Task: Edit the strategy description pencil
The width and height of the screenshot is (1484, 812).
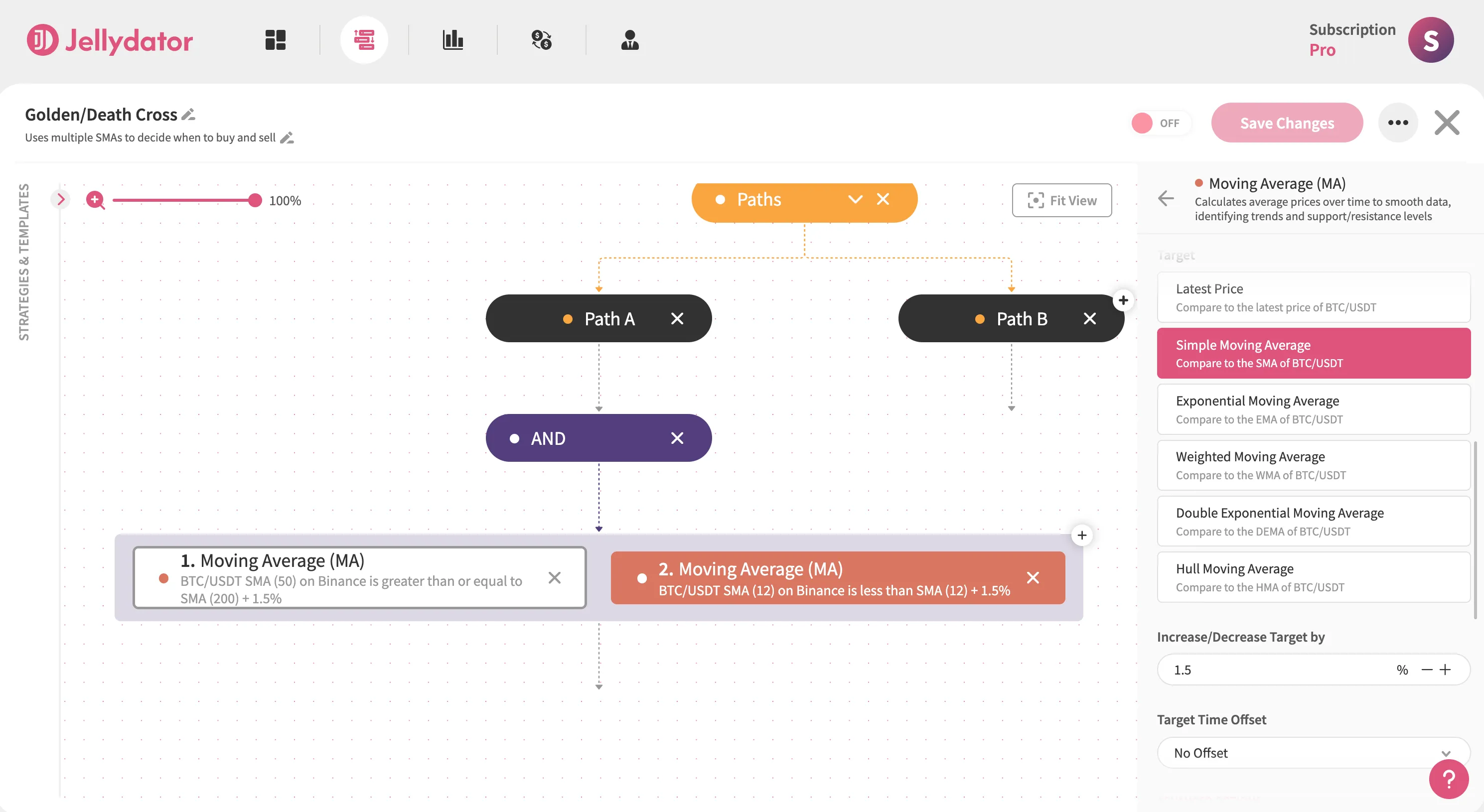Action: (x=287, y=137)
